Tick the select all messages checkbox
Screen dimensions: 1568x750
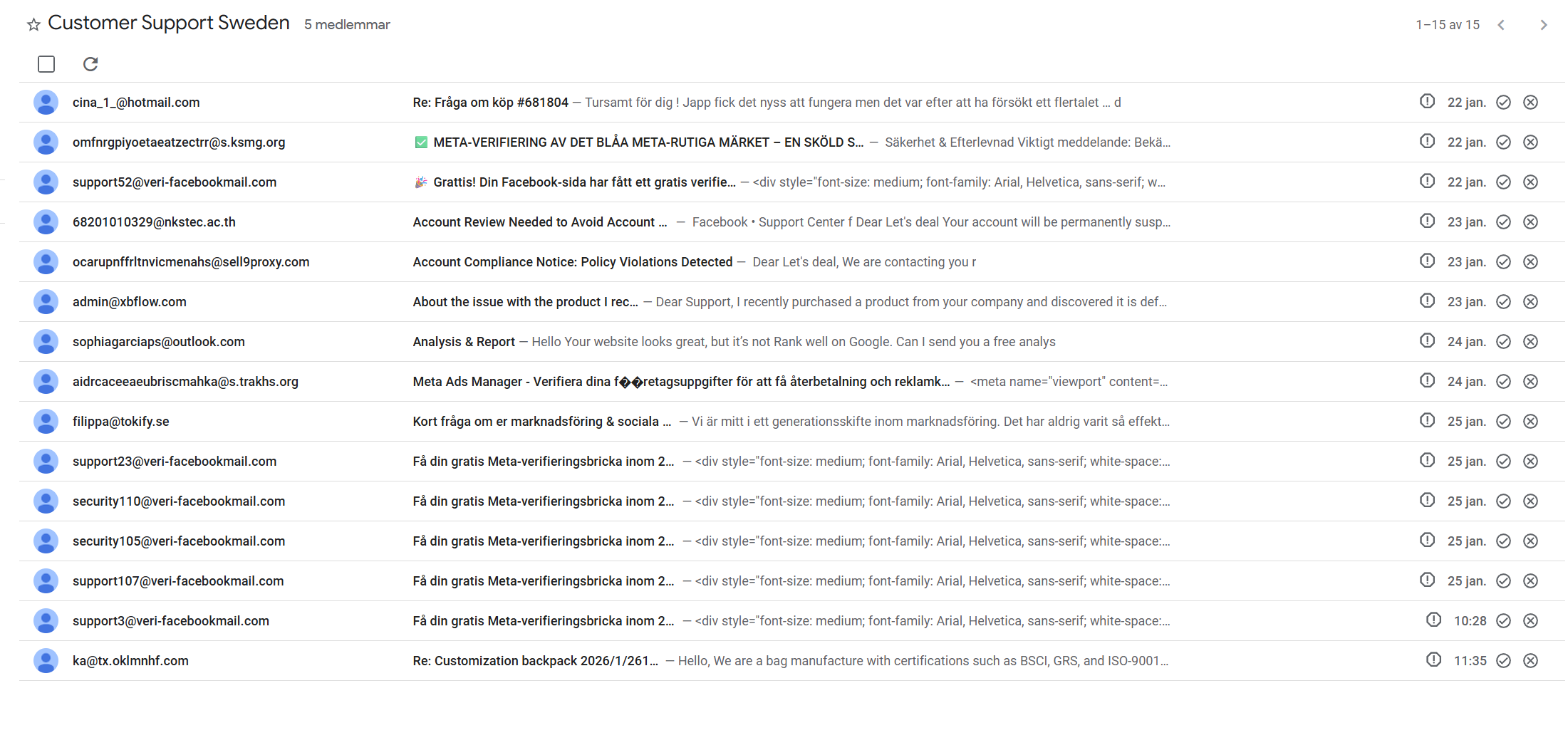pyautogui.click(x=46, y=64)
